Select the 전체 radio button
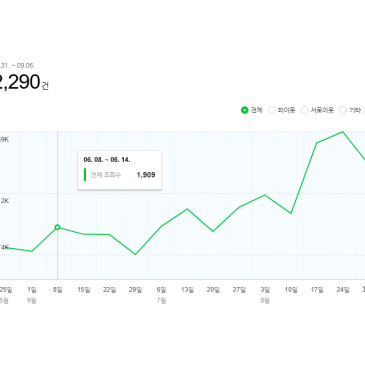The height and width of the screenshot is (365, 365). (x=244, y=110)
